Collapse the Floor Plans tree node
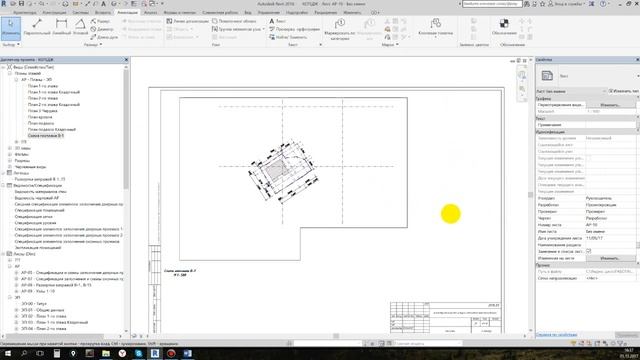Image resolution: width=640 pixels, height=360 pixels. pos(10,73)
